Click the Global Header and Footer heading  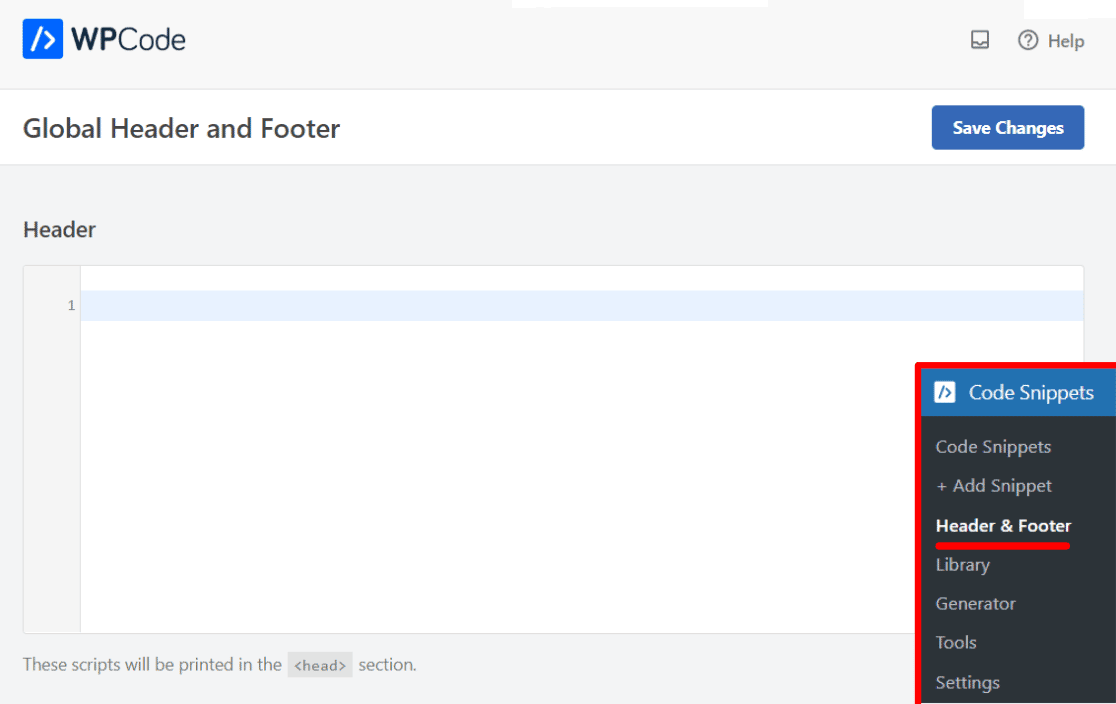(181, 128)
